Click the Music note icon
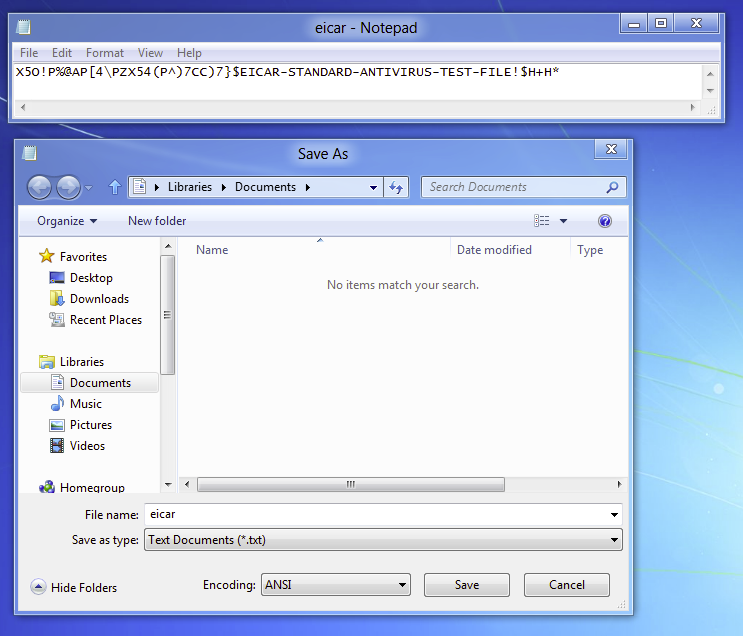 point(57,403)
